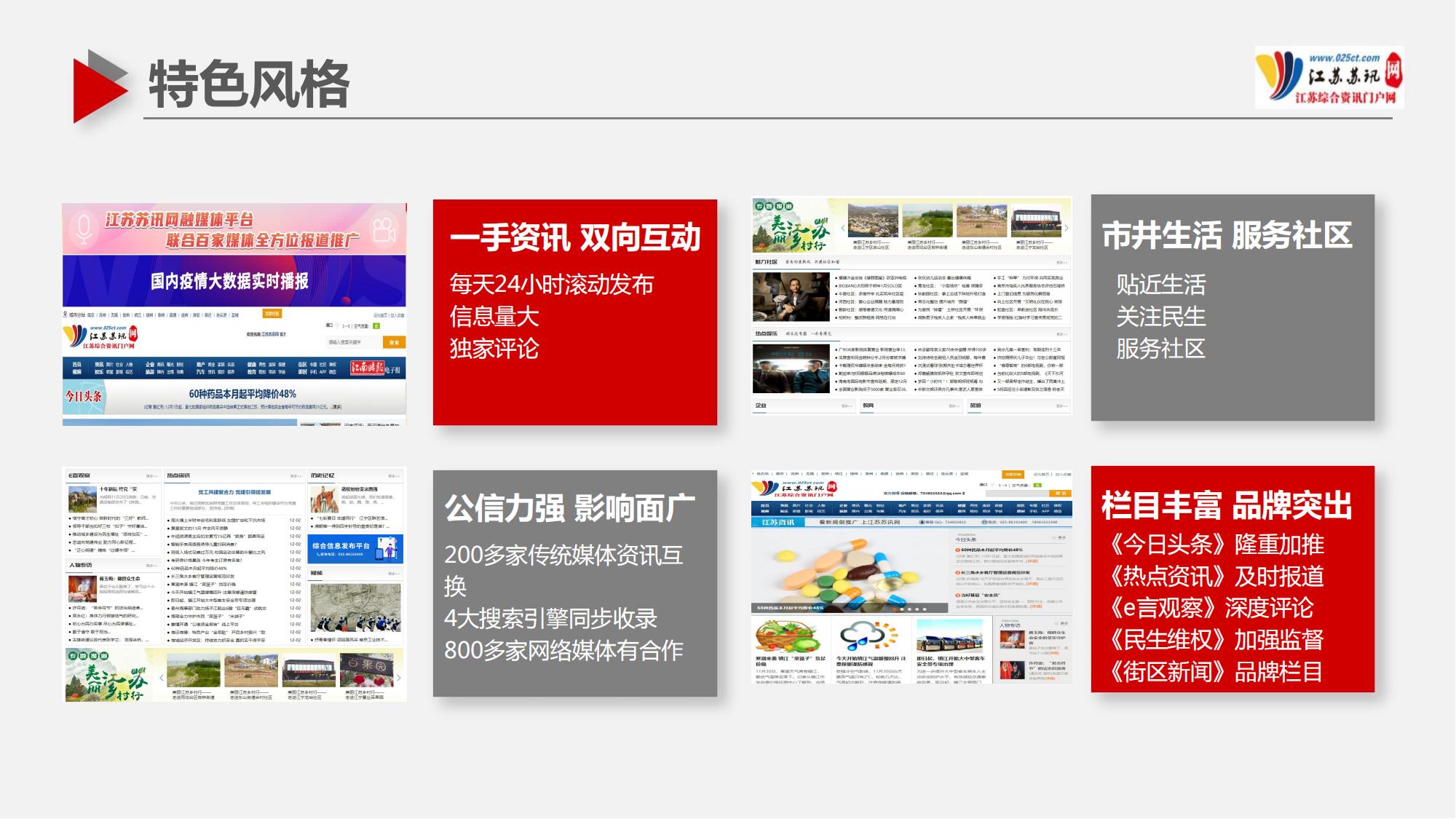
Task: Click the left arrow of the 美丽江苏乡村行 carousel
Action: (843, 228)
